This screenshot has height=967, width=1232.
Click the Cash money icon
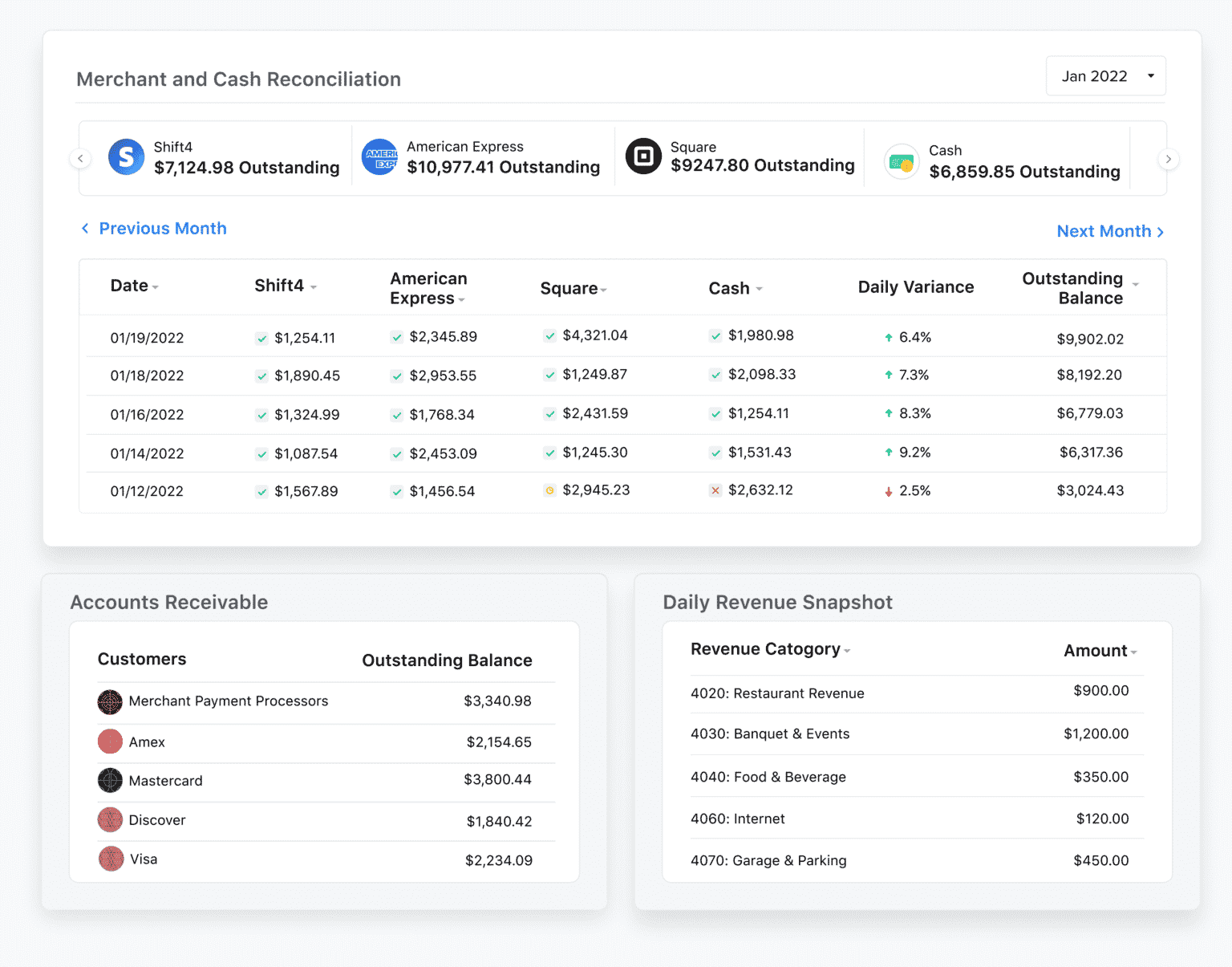(902, 161)
